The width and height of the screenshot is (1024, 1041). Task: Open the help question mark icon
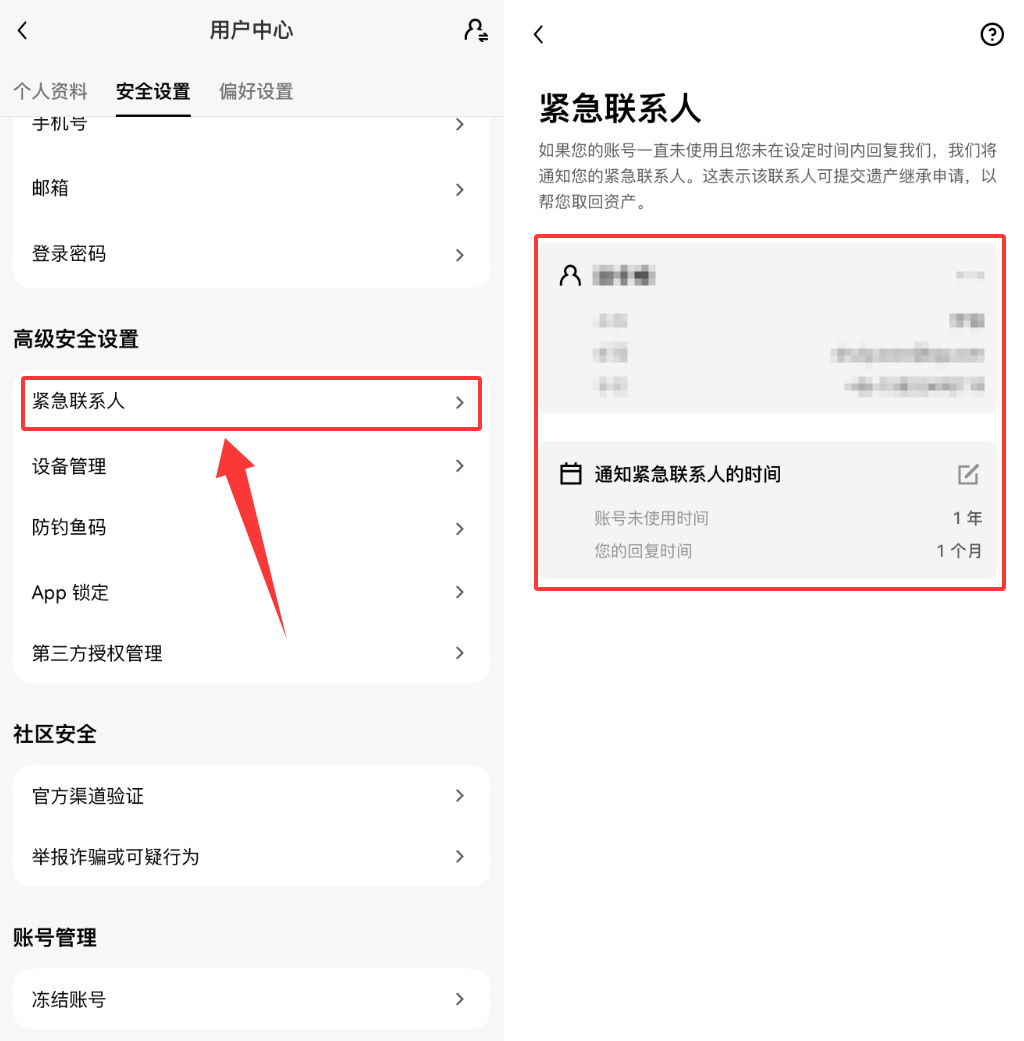[x=991, y=34]
